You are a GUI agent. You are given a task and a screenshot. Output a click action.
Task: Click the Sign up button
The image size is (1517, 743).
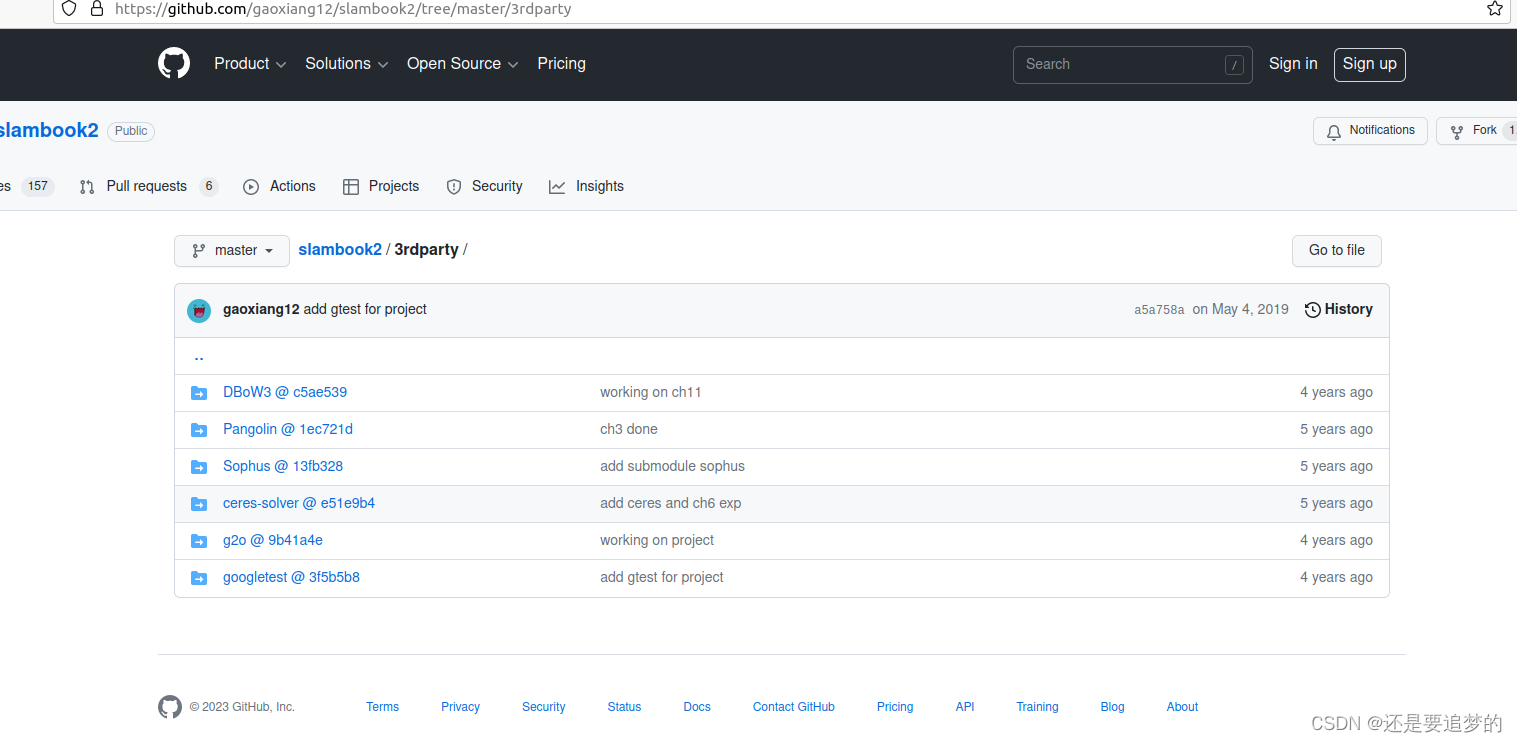1370,65
